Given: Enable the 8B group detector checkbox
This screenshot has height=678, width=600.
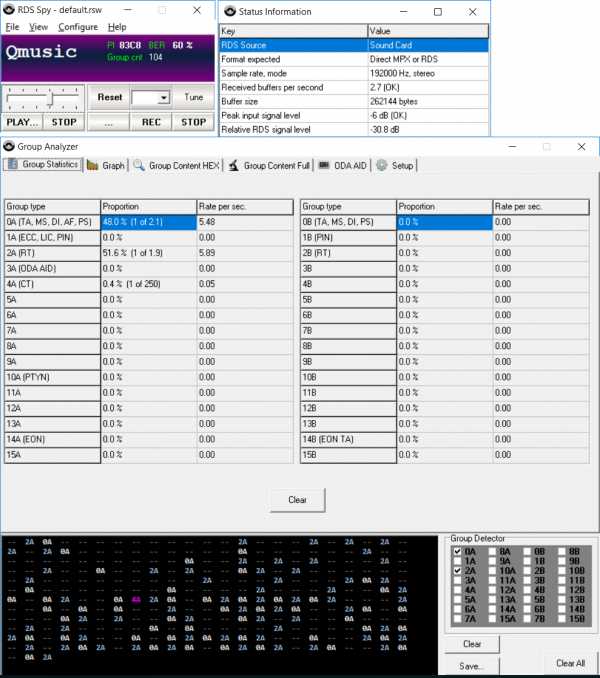Looking at the screenshot, I should (x=562, y=551).
